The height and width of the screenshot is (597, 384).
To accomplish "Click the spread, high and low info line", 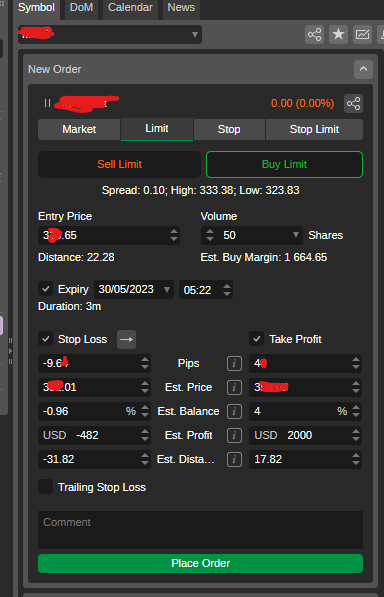I will pos(201,190).
